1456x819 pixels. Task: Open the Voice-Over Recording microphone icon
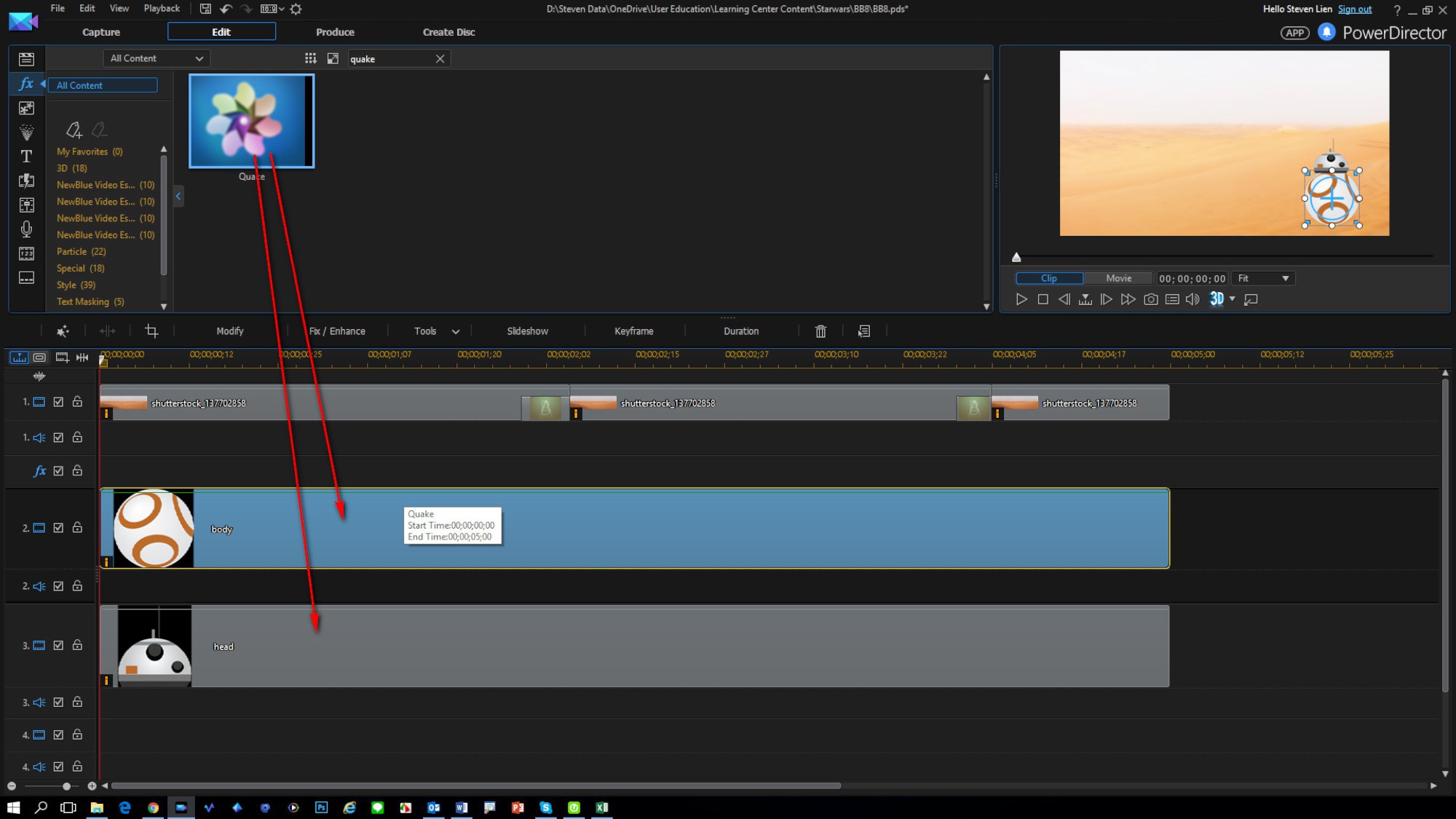tap(26, 229)
